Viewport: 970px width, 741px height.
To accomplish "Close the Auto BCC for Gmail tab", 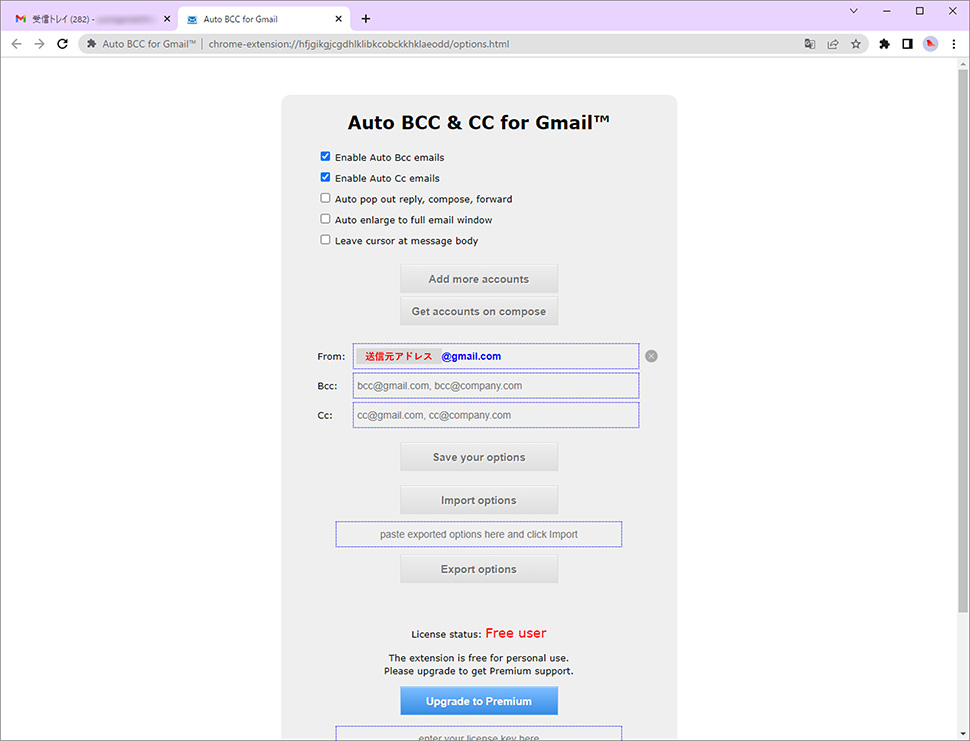I will click(338, 19).
